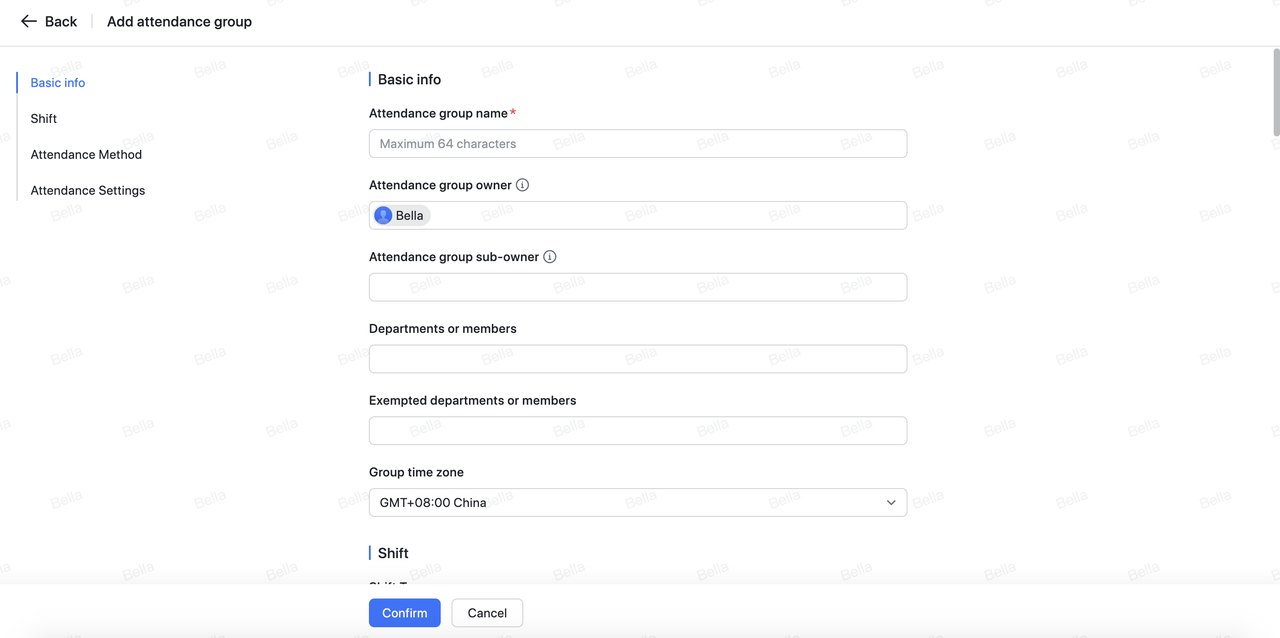
Task: Focus the Attendance group name field
Action: [x=638, y=144]
